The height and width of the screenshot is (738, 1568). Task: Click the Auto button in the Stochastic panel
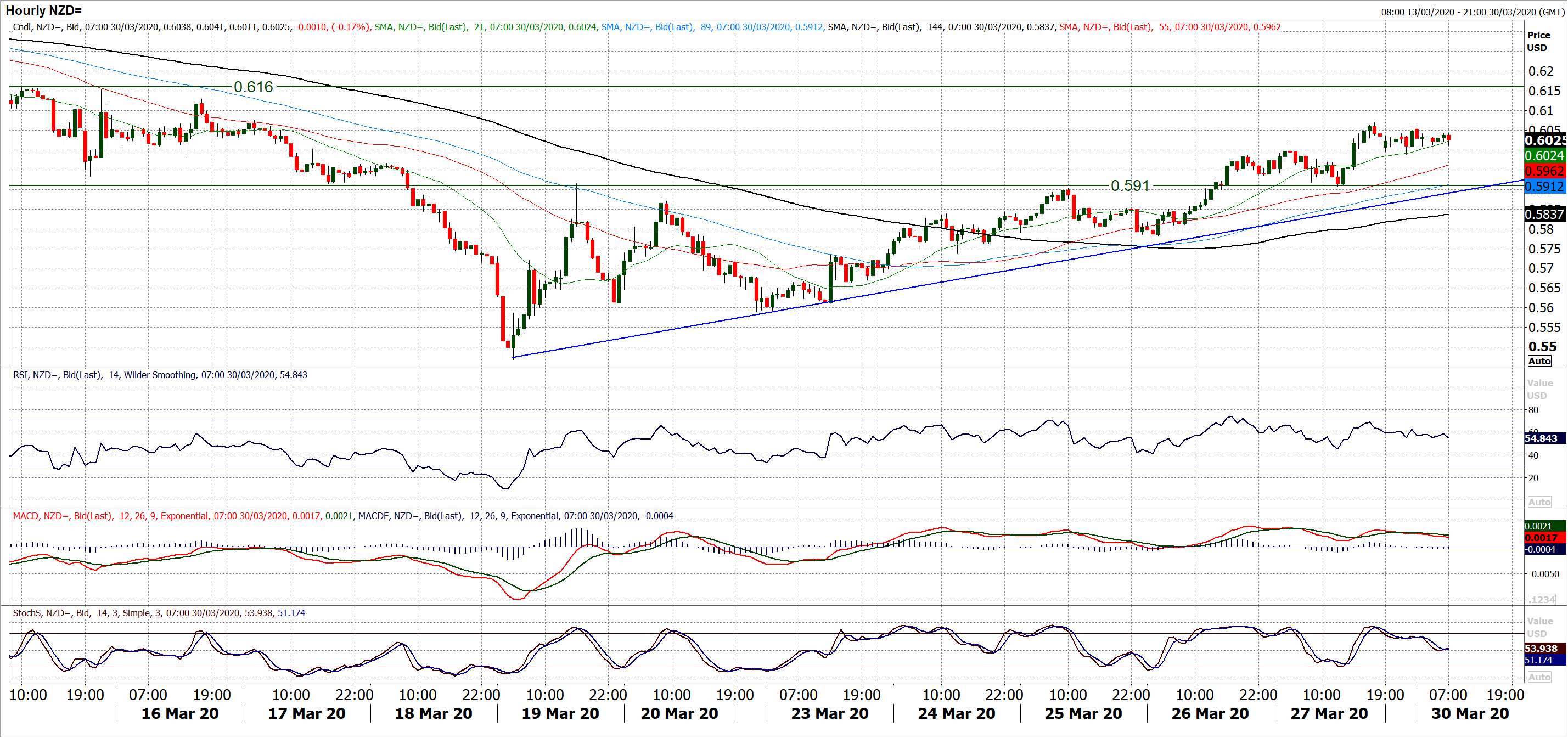[1539, 677]
